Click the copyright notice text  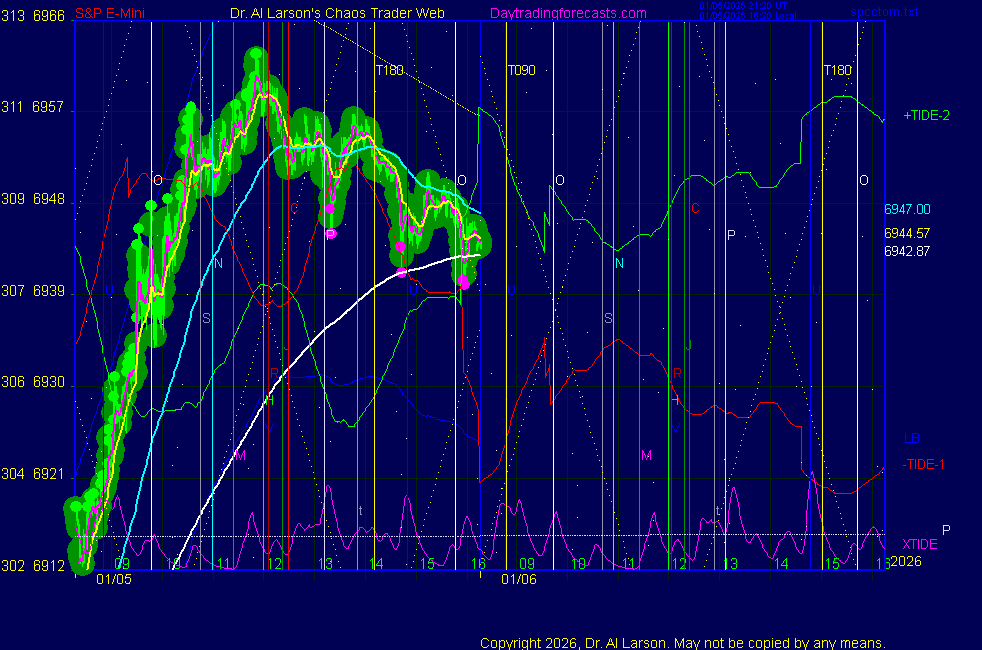click(682, 643)
